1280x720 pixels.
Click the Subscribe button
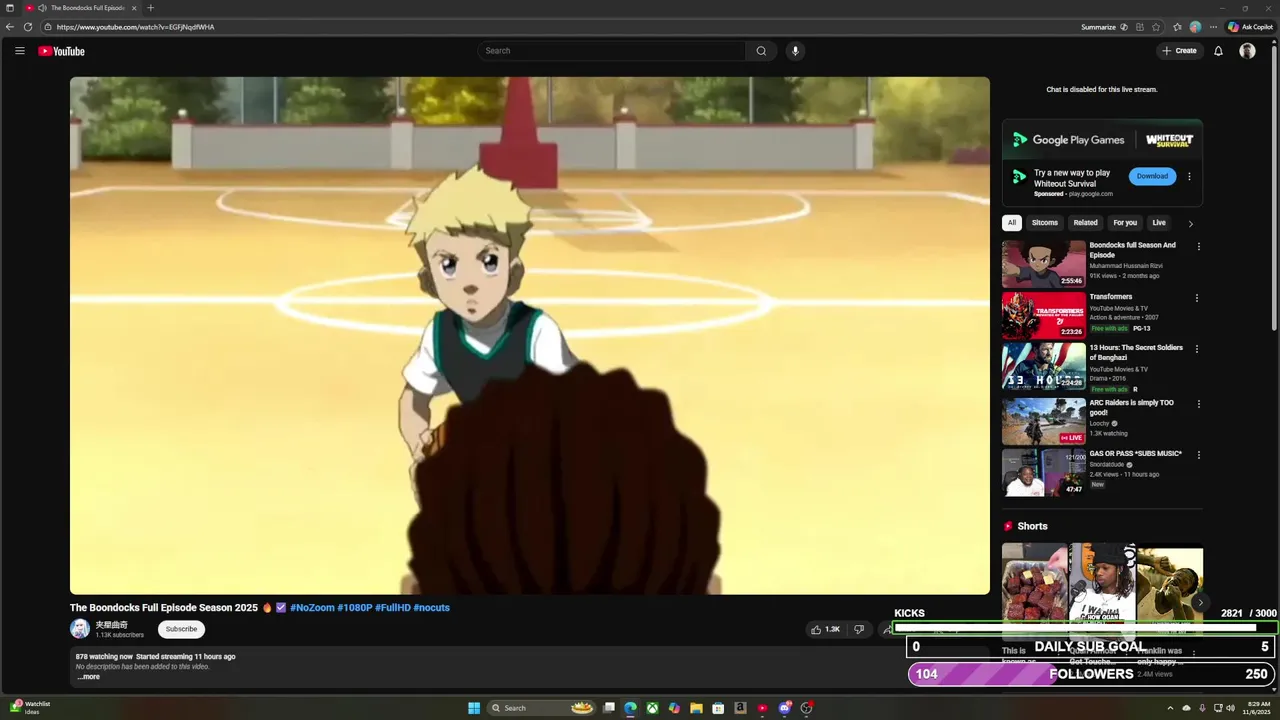[181, 629]
